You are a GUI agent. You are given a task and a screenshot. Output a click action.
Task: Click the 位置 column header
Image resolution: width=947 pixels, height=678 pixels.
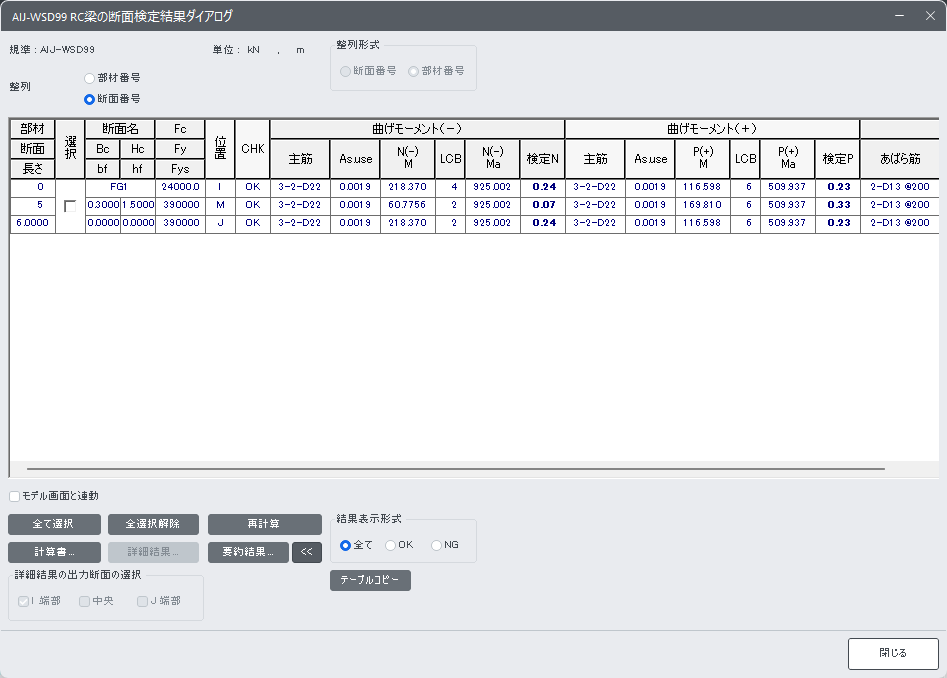220,149
